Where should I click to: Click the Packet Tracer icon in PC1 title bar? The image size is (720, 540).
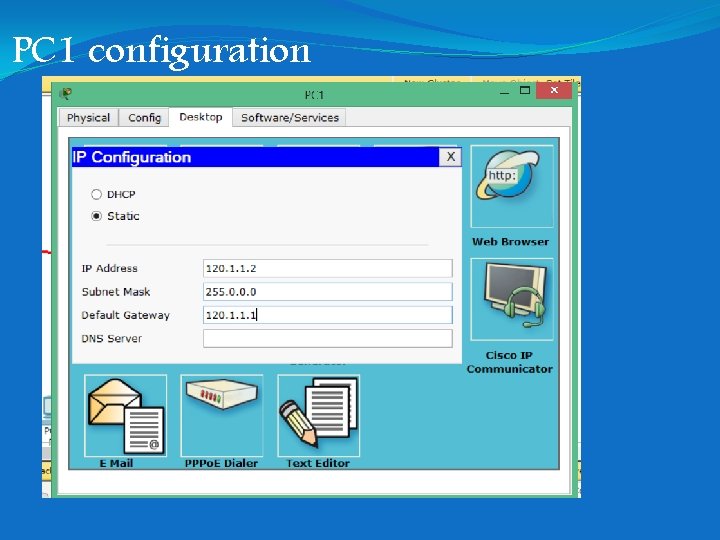66,94
